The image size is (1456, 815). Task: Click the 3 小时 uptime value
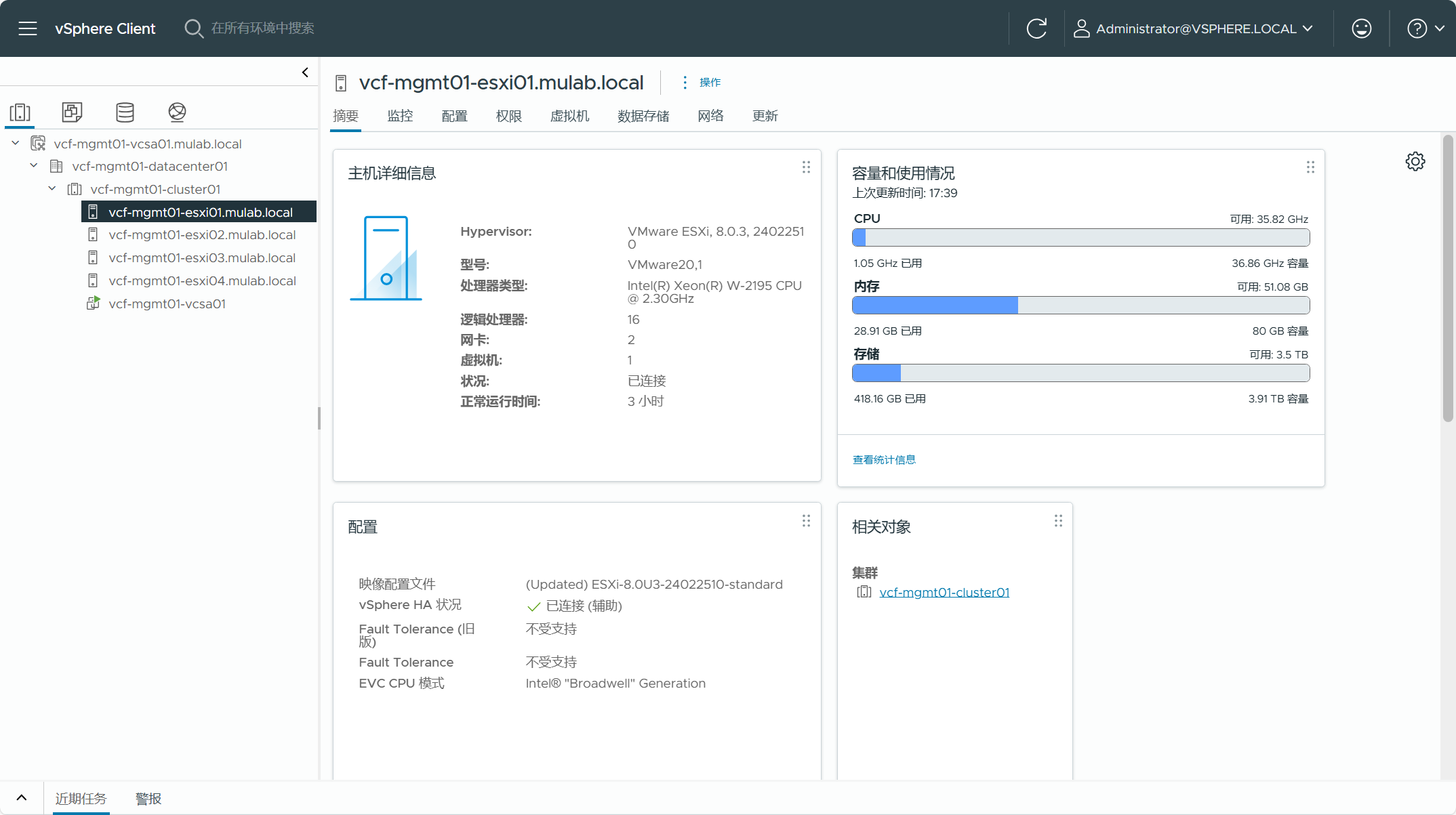[645, 402]
